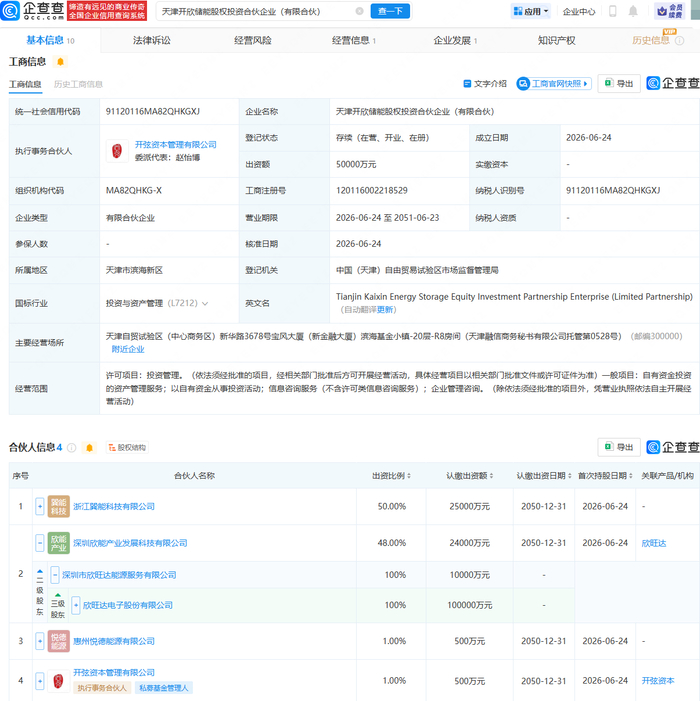700x701 pixels.
Task: Switch to 经营信息 tab
Action: tap(354, 41)
